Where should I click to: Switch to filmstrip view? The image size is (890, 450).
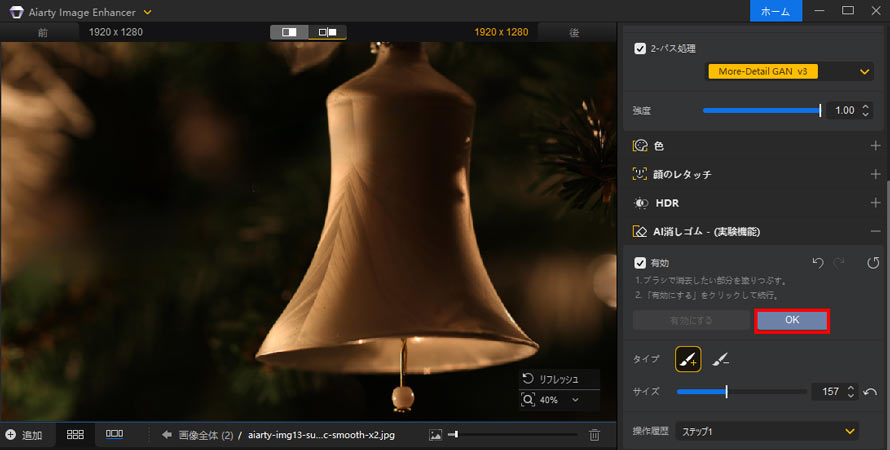[x=115, y=434]
